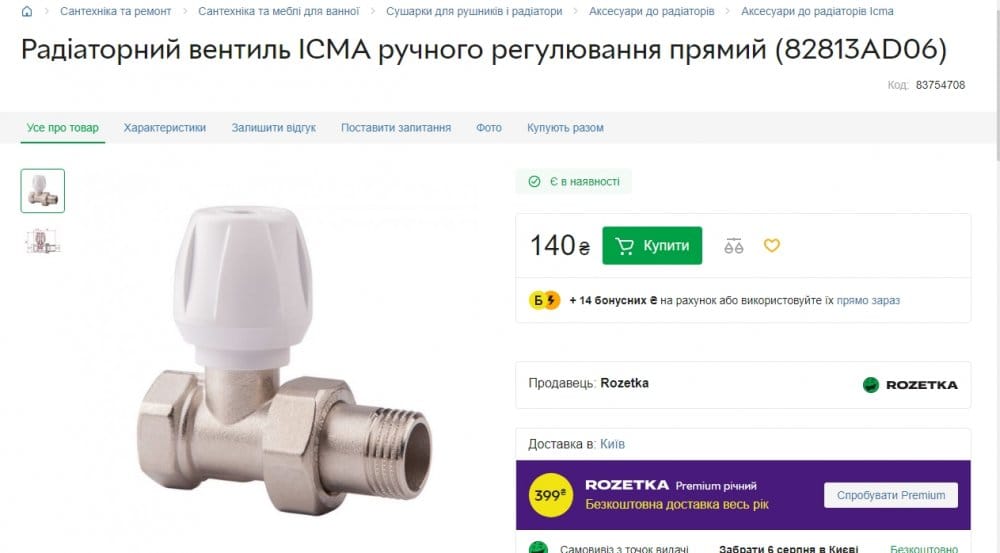
Task: Add product to comparison scales icon
Action: 733,246
